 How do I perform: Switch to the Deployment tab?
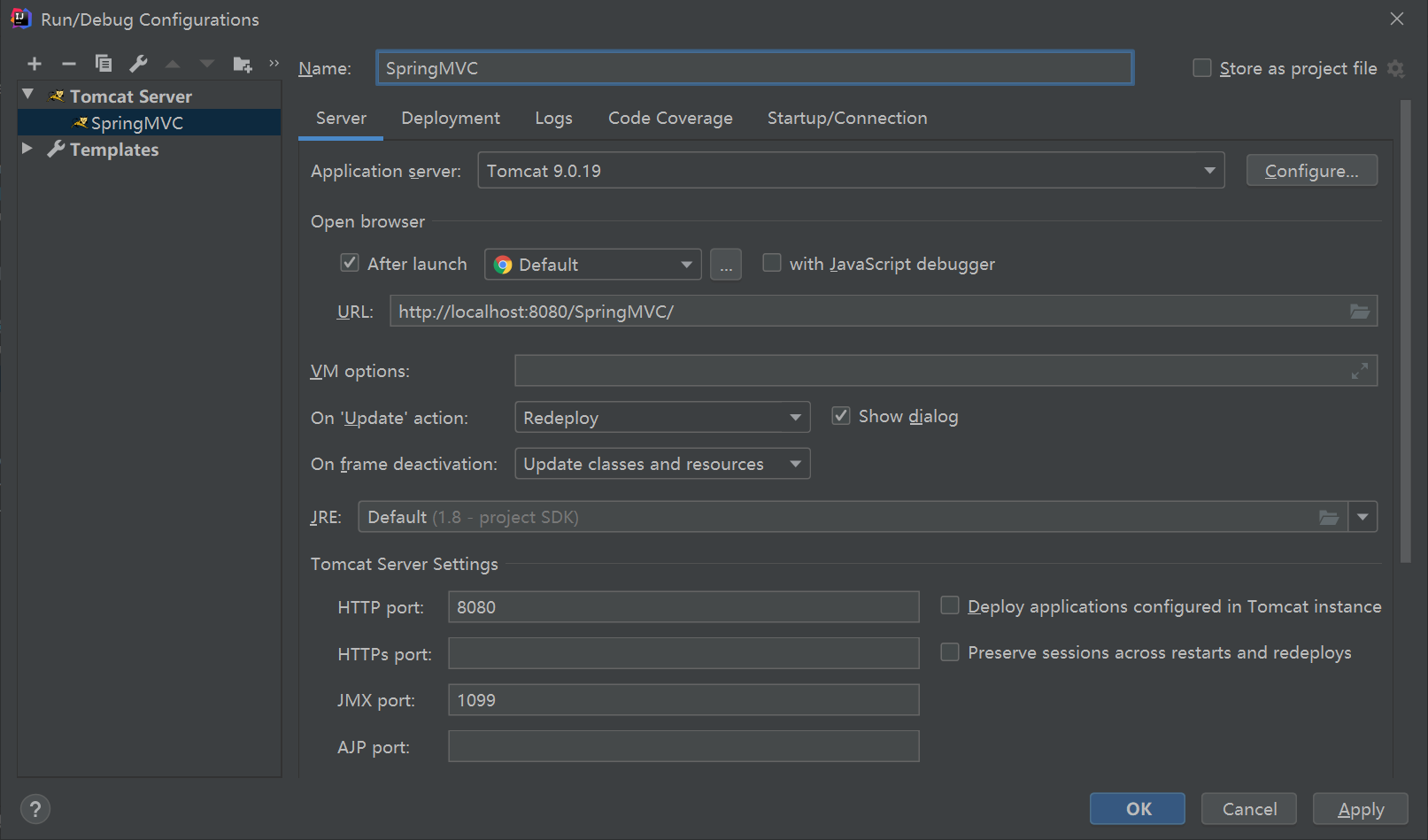click(x=451, y=119)
